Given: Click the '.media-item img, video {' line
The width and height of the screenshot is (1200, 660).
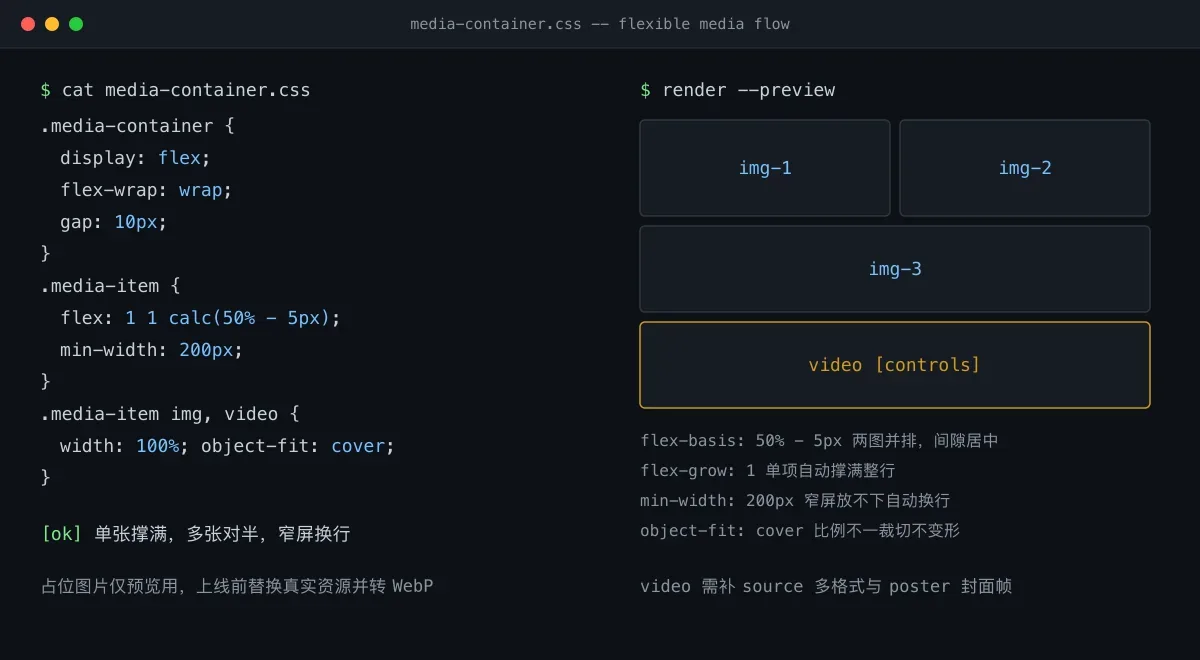Looking at the screenshot, I should pos(170,414).
